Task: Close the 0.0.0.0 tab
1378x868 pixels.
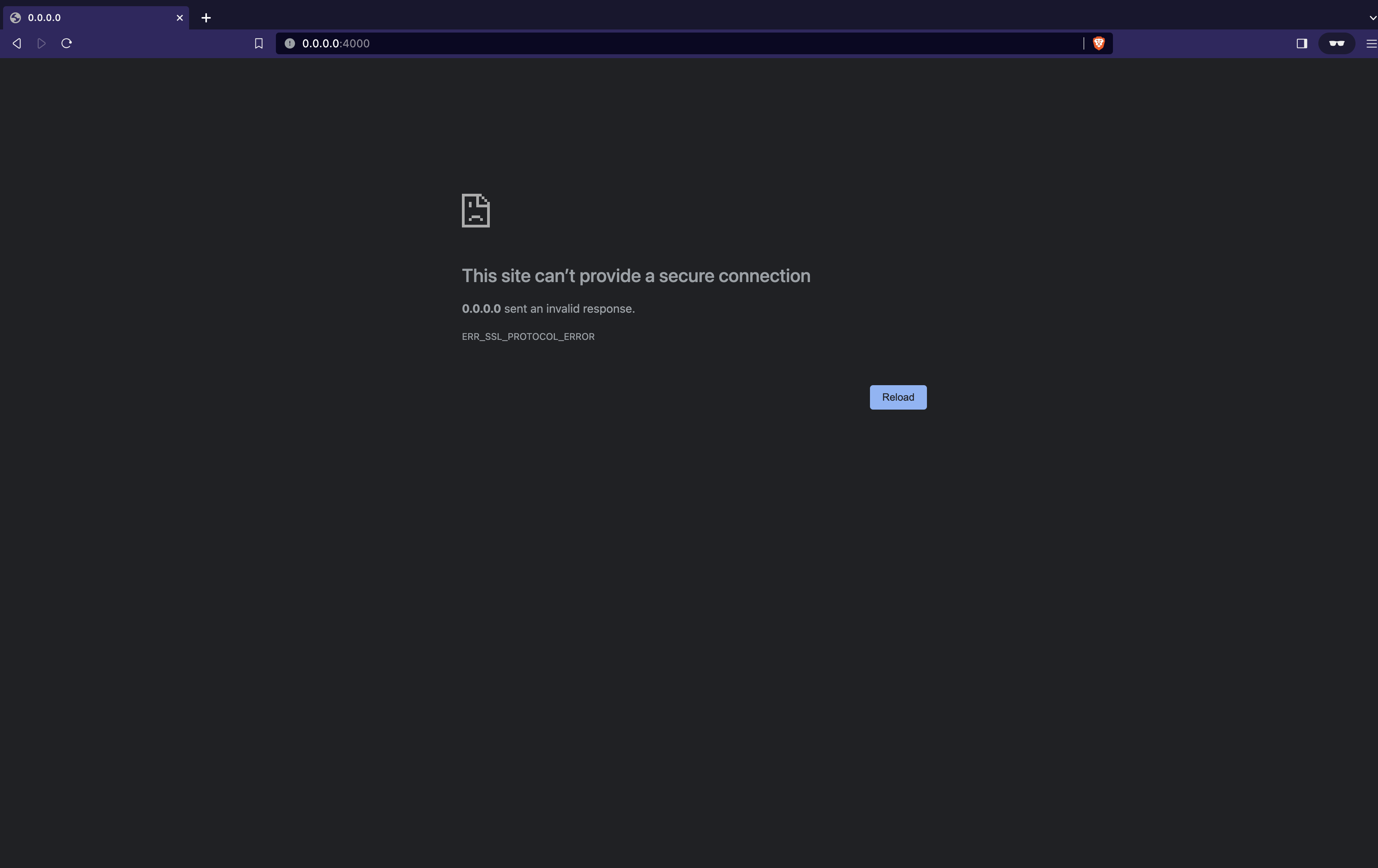Action: coord(180,18)
